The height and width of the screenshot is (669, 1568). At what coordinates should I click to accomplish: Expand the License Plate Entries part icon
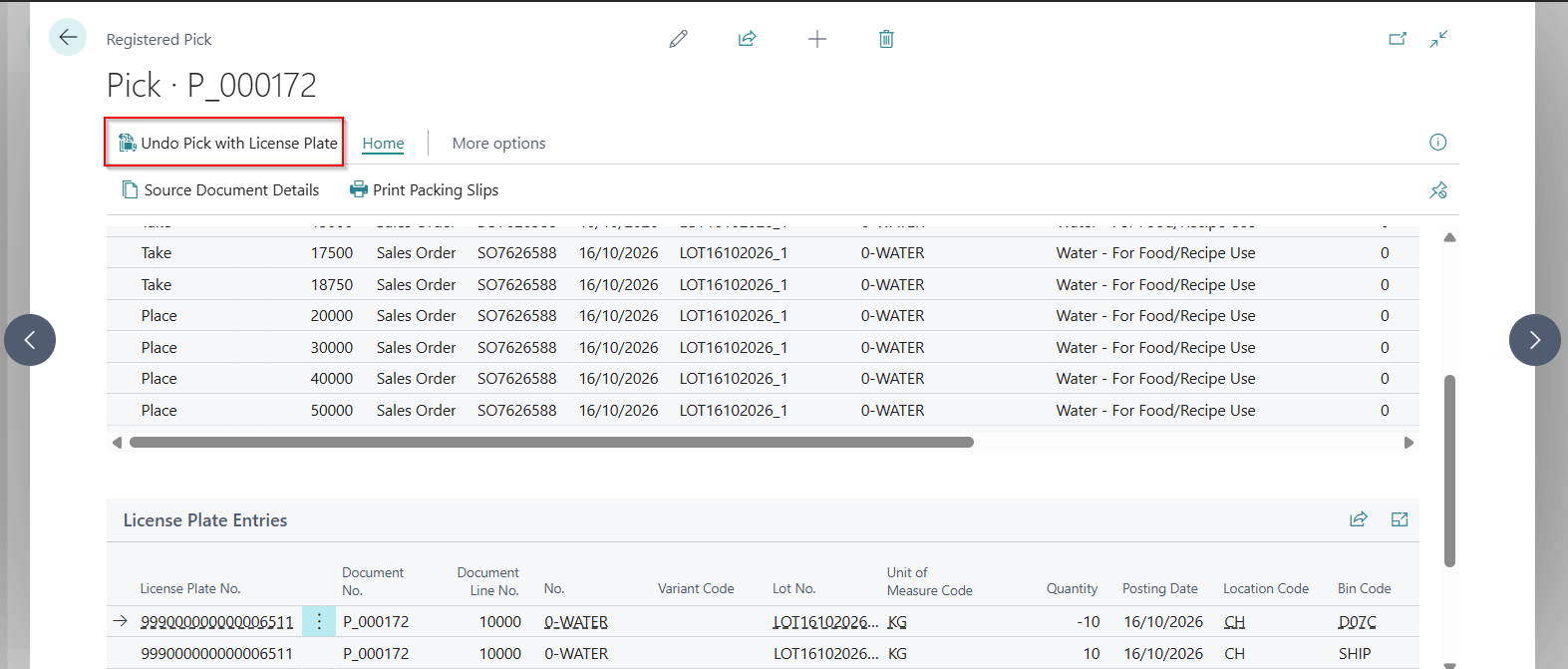click(1400, 519)
